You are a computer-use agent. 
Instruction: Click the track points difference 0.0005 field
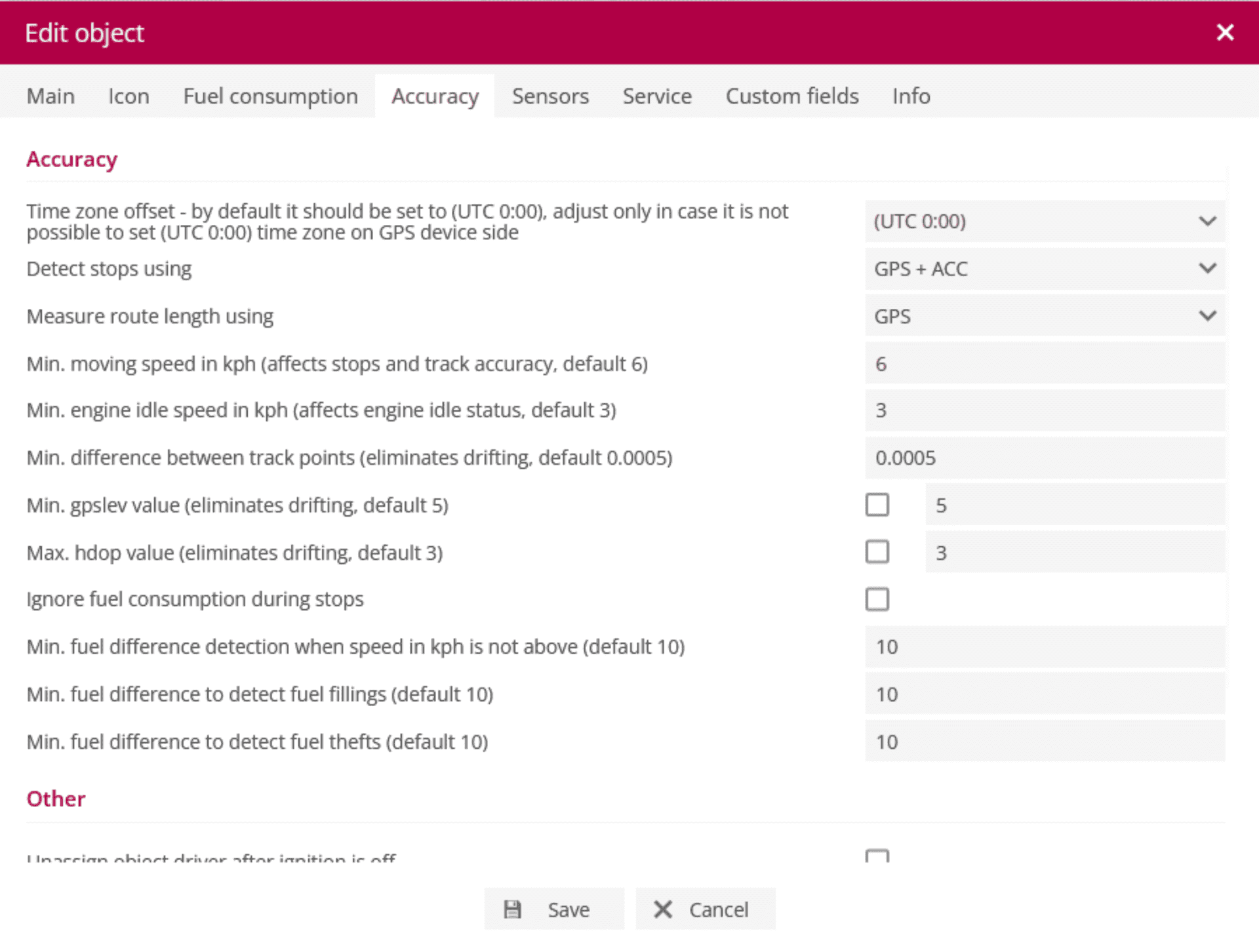click(1044, 458)
